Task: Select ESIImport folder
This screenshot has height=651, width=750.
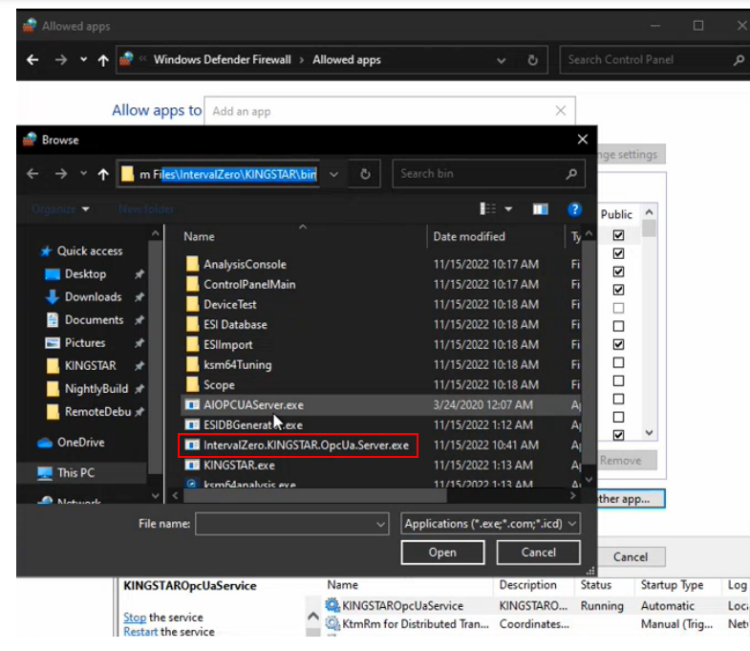Action: (228, 344)
